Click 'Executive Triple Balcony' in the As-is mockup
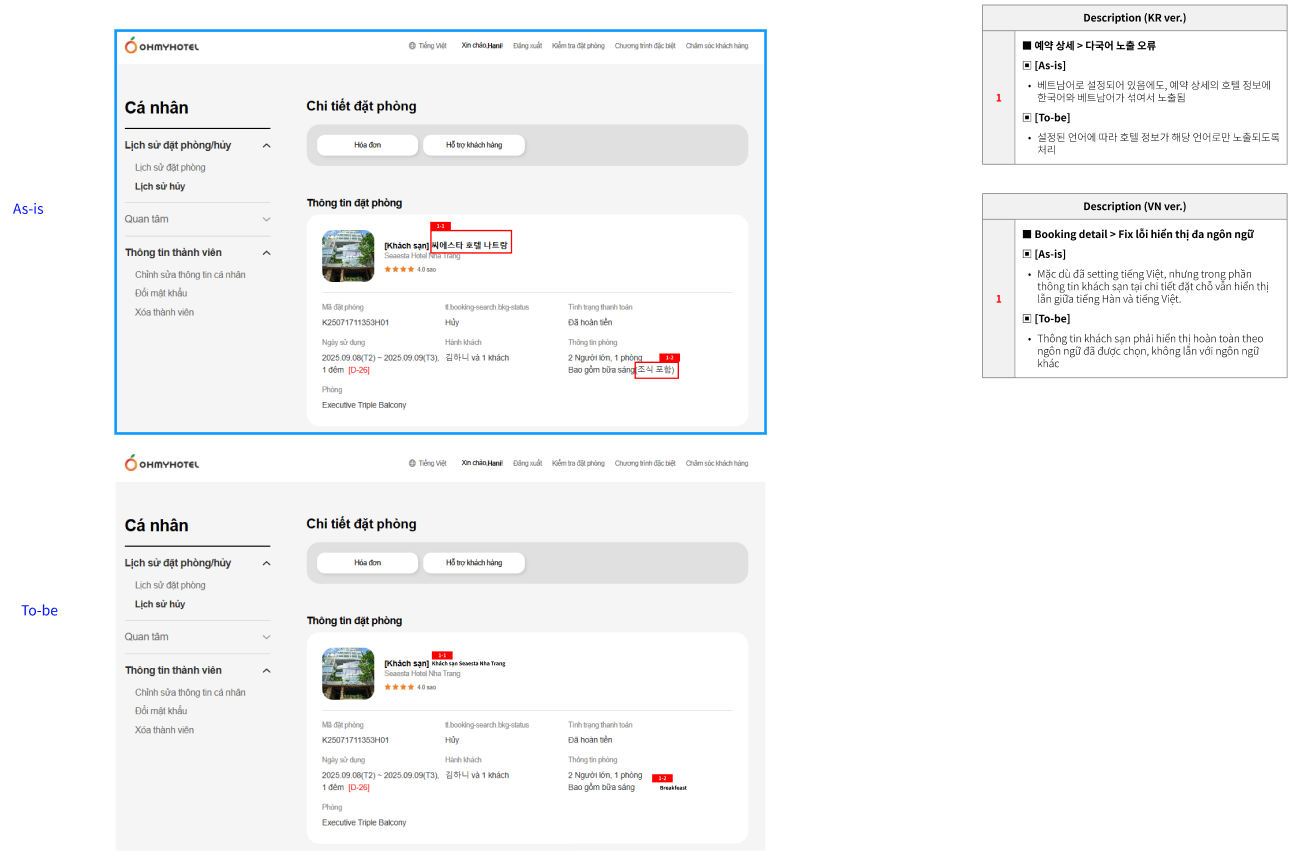 [364, 405]
